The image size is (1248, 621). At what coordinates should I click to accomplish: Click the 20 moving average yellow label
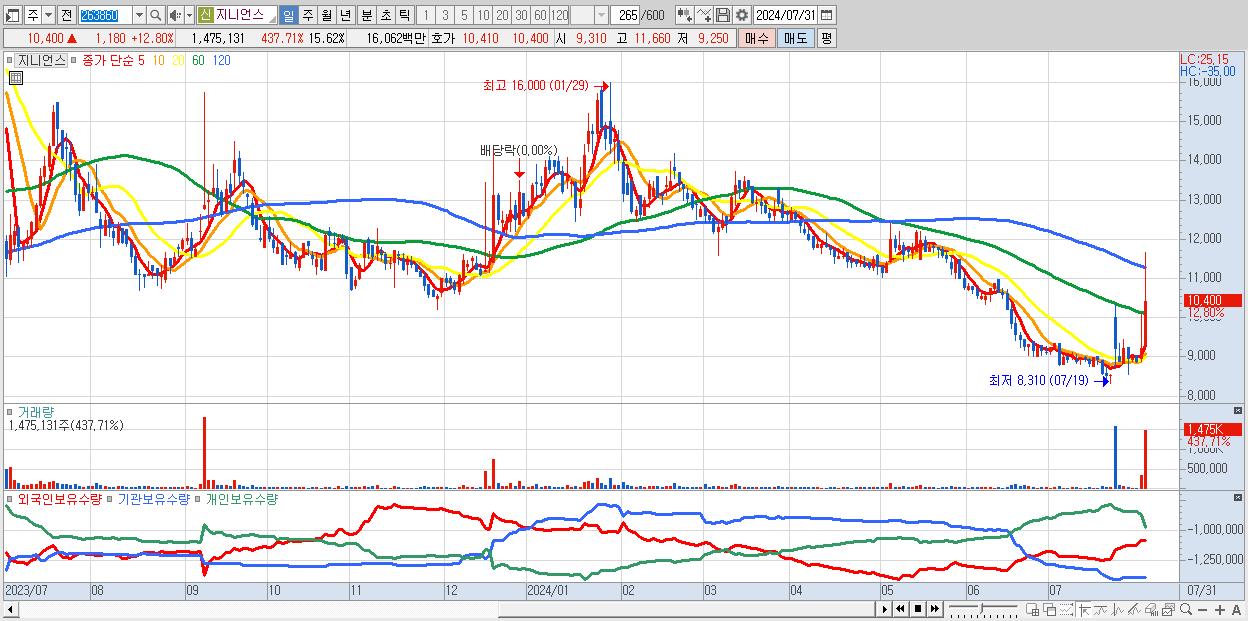[178, 60]
